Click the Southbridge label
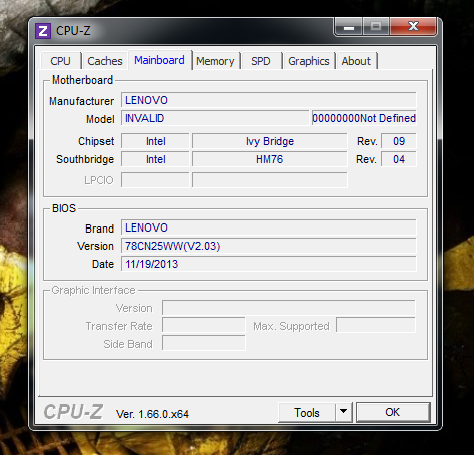The height and width of the screenshot is (471, 474). [x=85, y=159]
